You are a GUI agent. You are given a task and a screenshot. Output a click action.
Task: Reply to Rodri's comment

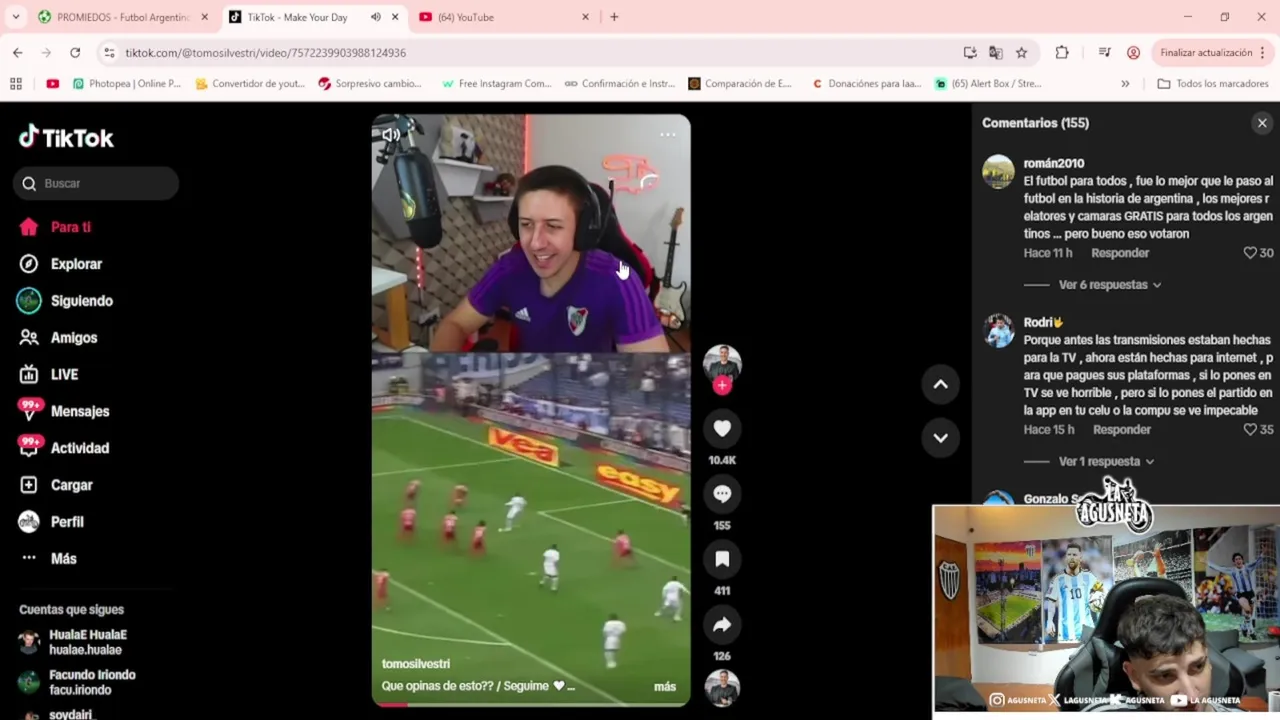coord(1122,430)
